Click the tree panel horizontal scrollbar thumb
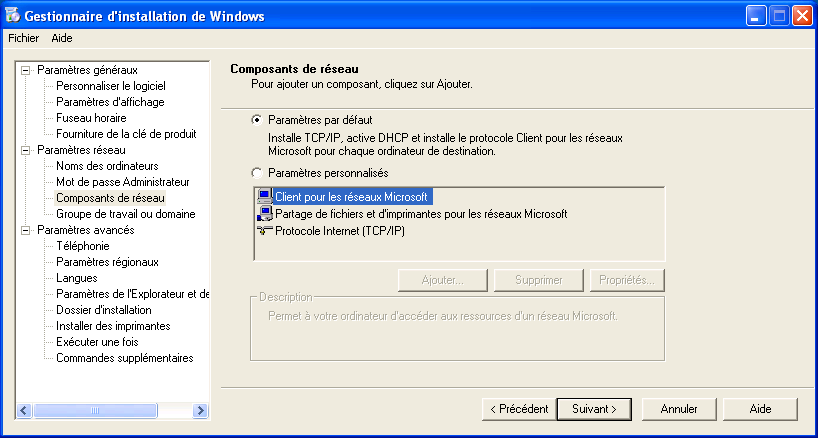 pyautogui.click(x=95, y=410)
